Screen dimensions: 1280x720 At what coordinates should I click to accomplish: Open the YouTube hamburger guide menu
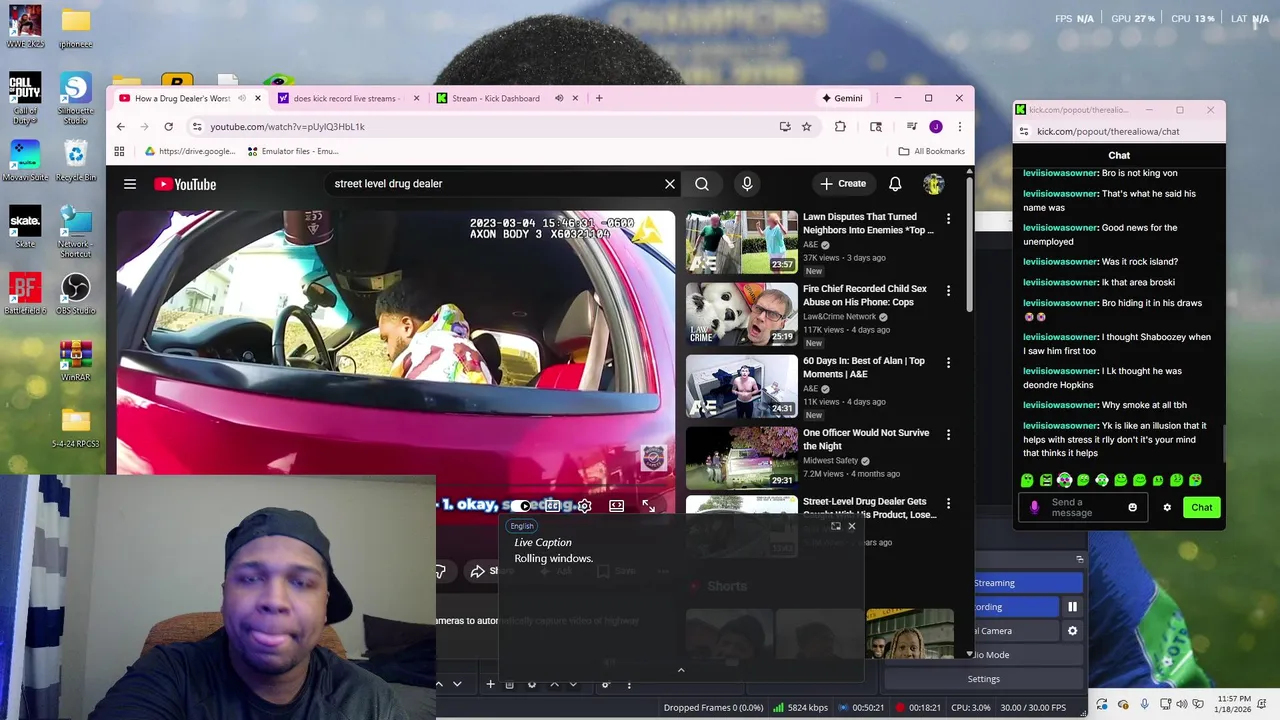click(x=130, y=184)
